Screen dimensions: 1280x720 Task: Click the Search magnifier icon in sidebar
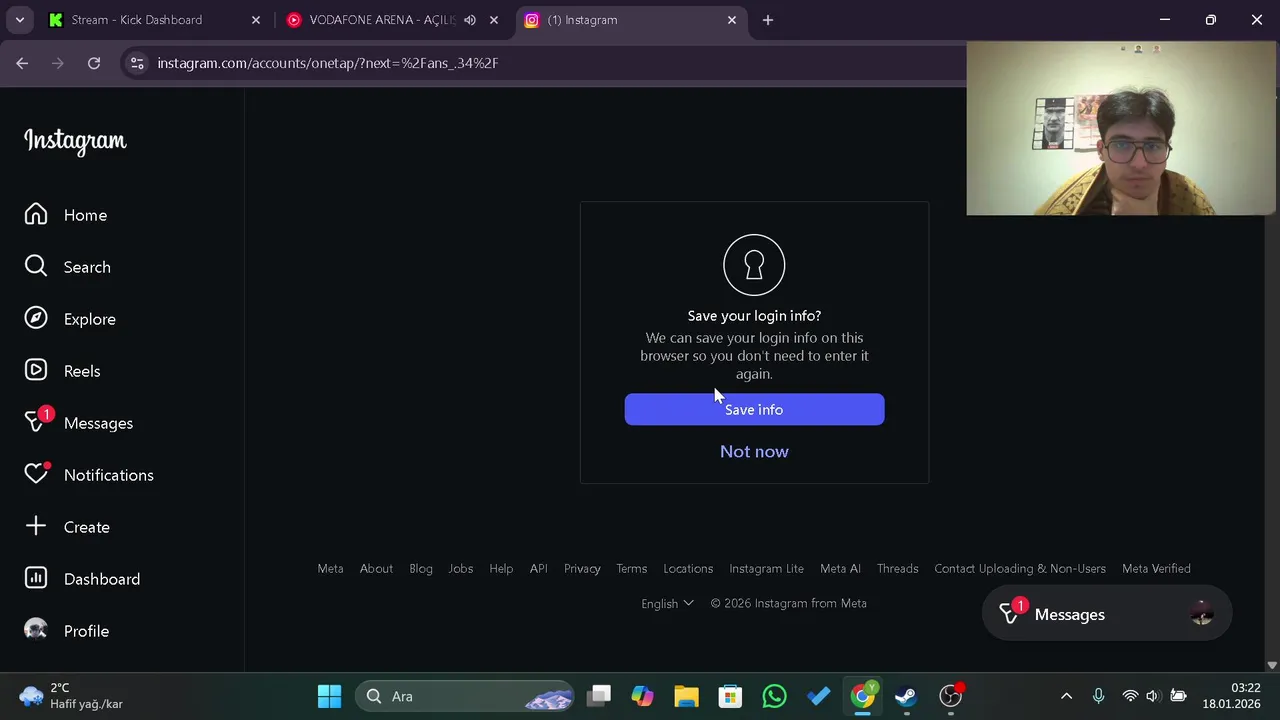tap(36, 266)
